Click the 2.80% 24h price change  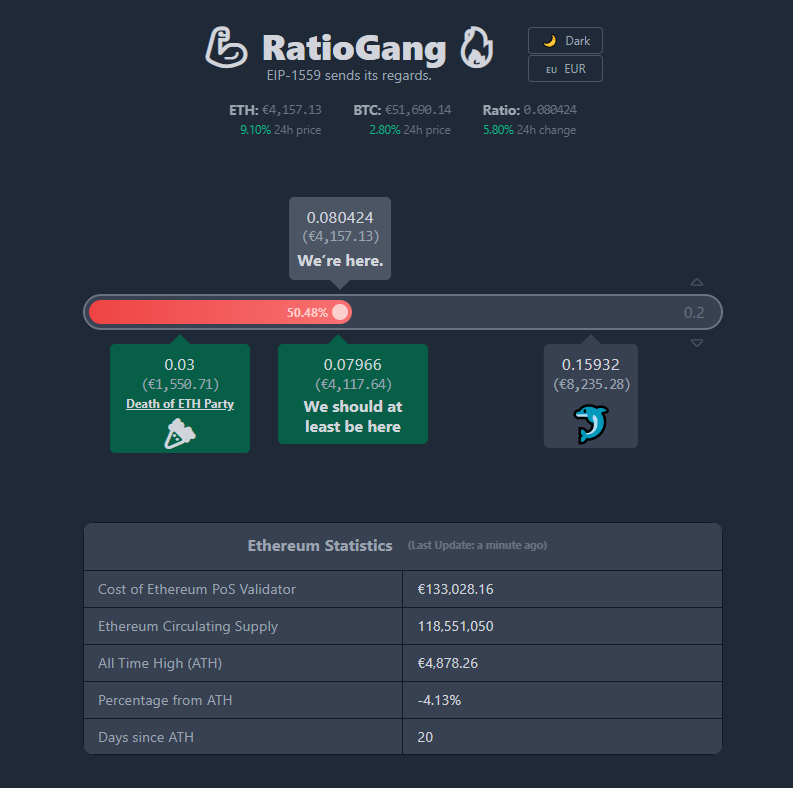coord(385,130)
